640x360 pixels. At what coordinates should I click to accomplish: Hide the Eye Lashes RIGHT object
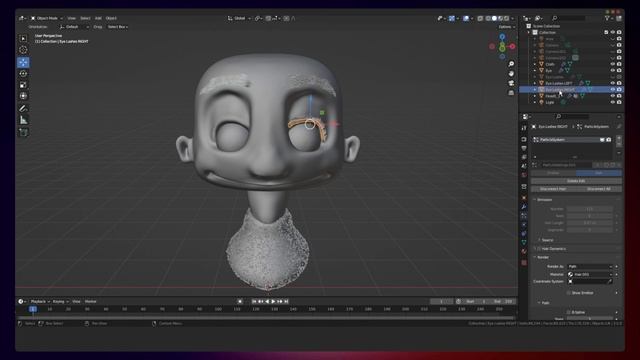[x=613, y=89]
